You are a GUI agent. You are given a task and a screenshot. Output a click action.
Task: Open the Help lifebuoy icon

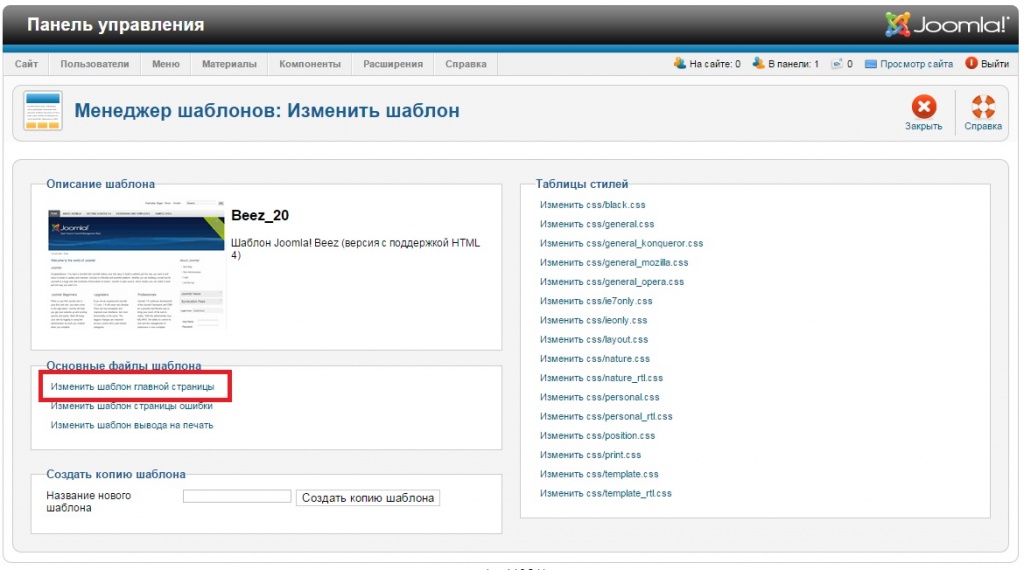[983, 106]
